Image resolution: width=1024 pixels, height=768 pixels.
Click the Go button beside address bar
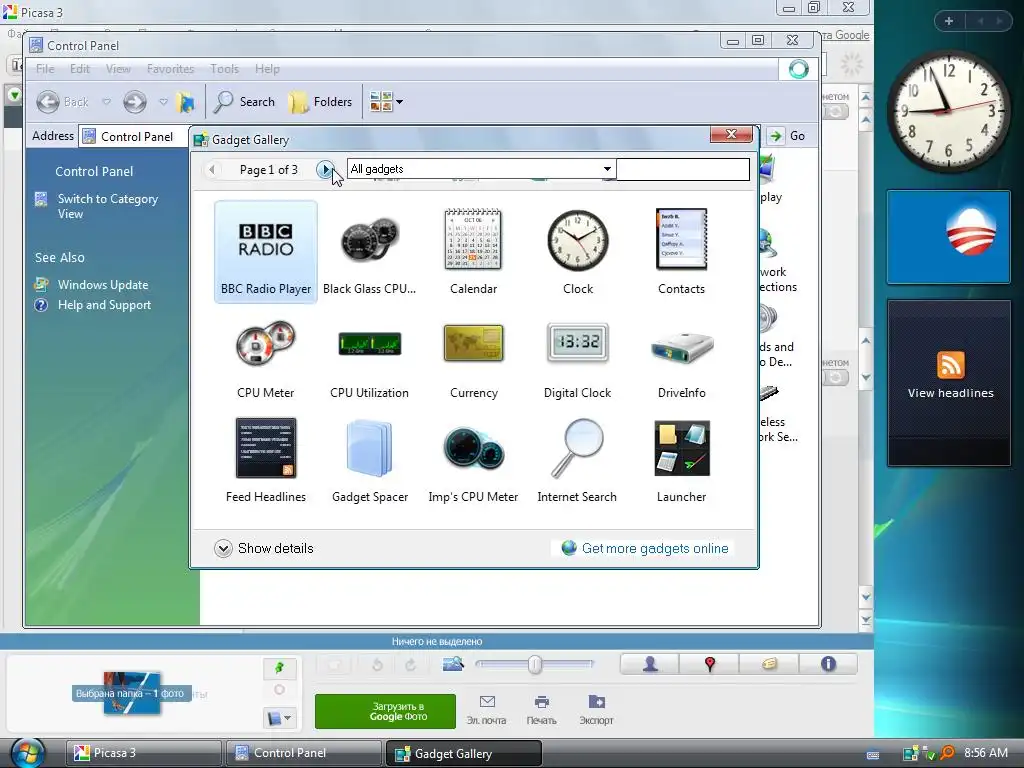tap(788, 136)
